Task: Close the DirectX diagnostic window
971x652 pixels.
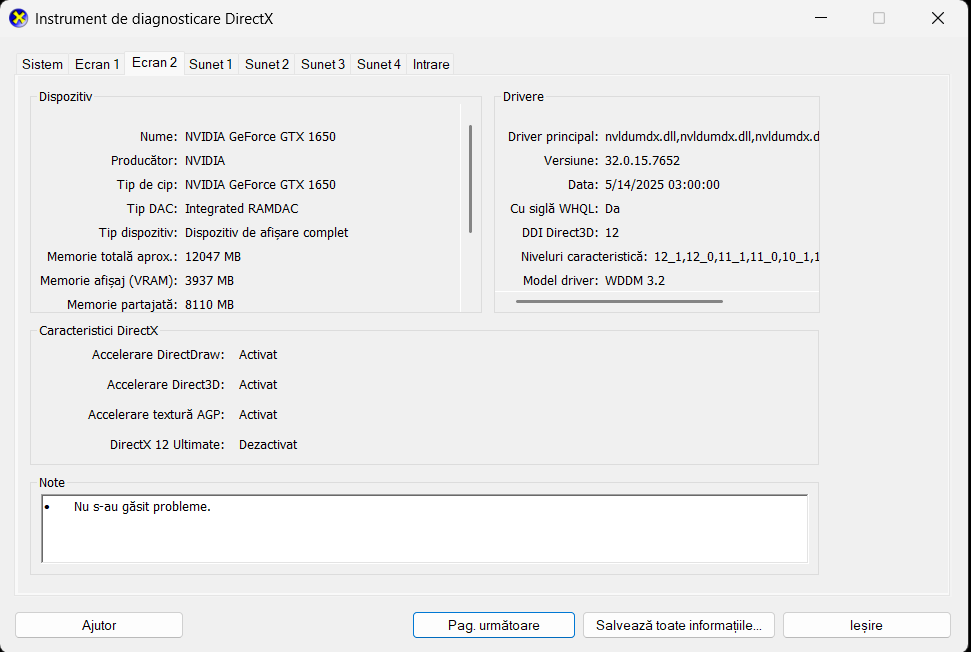Action: click(x=938, y=18)
